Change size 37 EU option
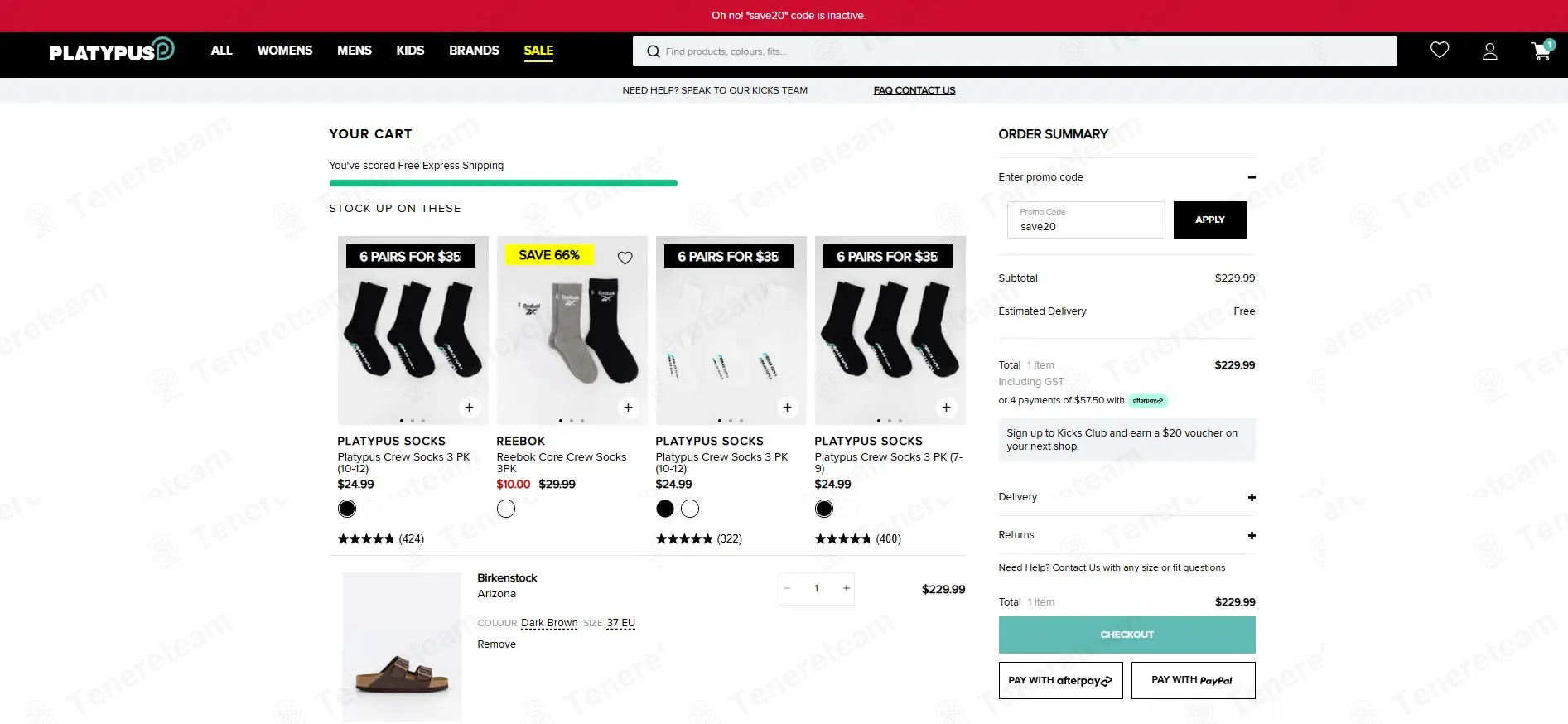1568x724 pixels. 620,623
